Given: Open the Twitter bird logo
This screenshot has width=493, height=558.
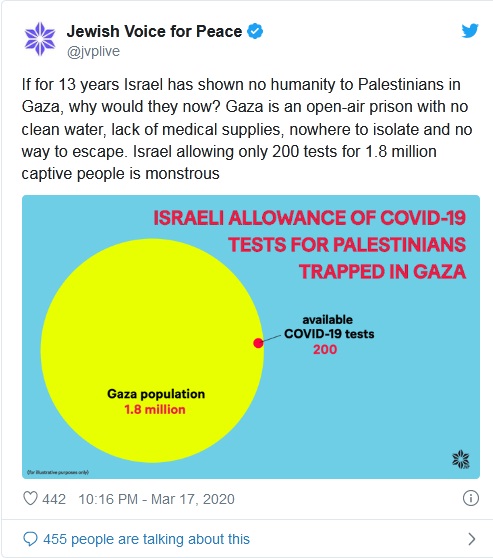Looking at the screenshot, I should [470, 31].
